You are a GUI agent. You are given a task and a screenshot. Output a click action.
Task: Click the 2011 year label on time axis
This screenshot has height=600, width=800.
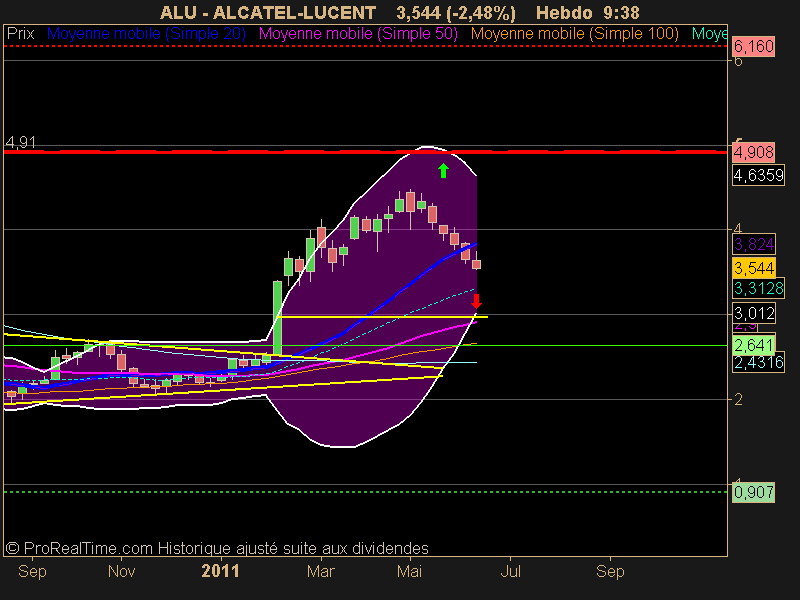pos(220,571)
